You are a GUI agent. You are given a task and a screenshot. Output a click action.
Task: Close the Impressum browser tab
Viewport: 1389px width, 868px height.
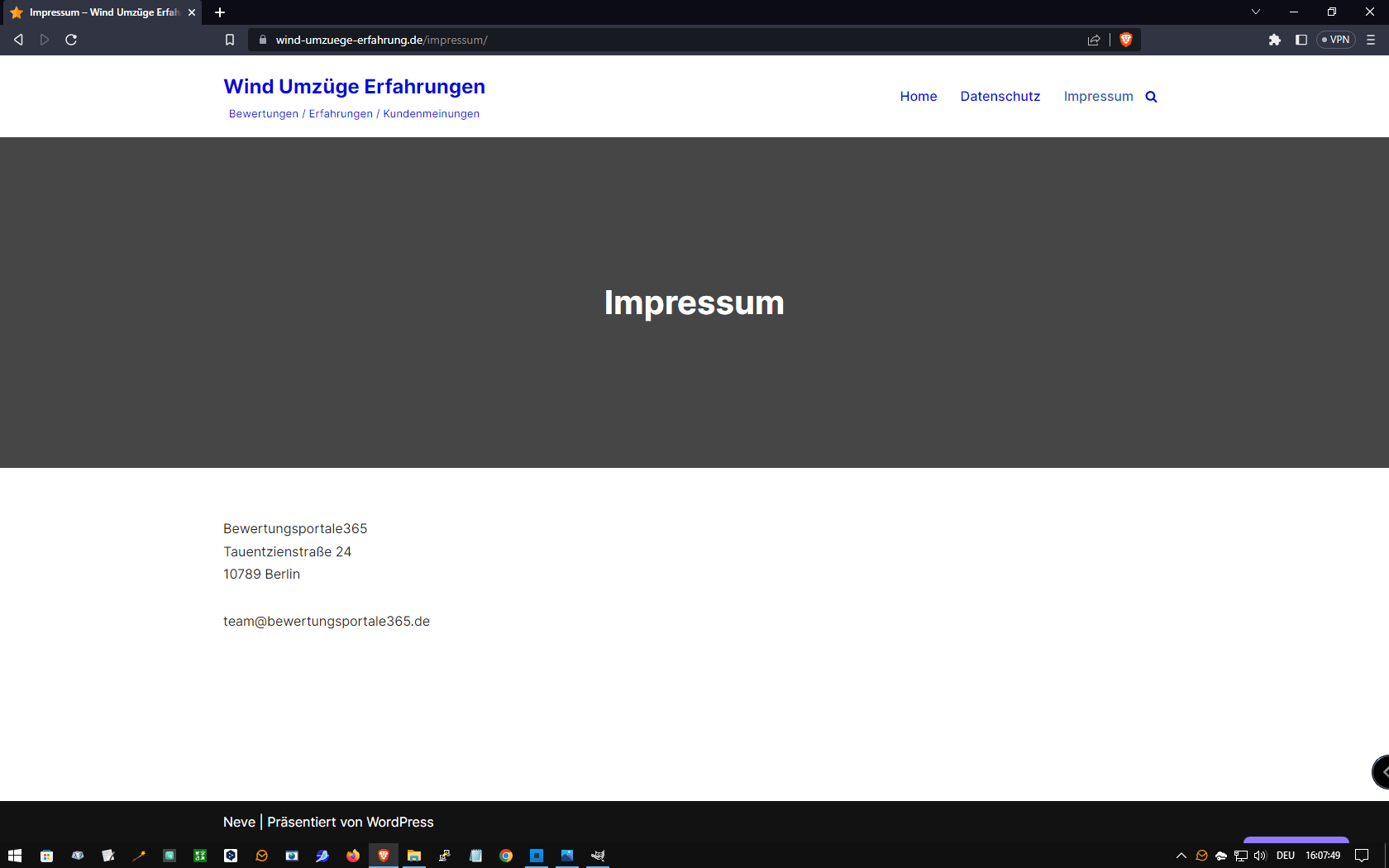(x=192, y=12)
